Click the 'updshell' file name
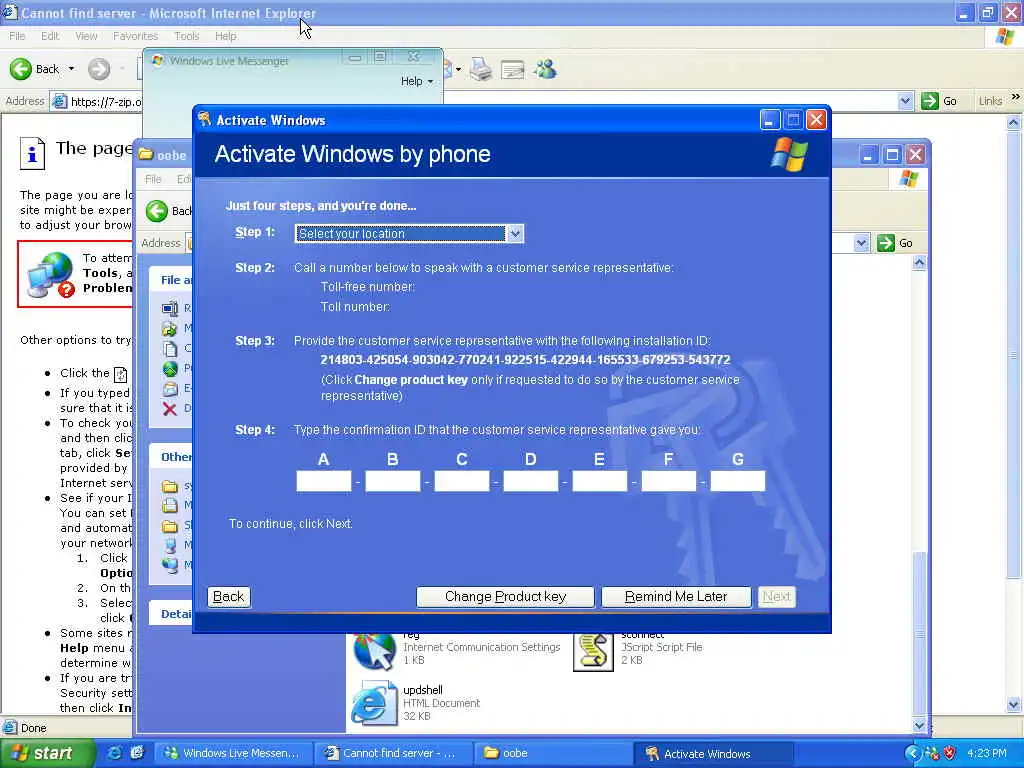Image resolution: width=1024 pixels, height=768 pixels. click(423, 690)
